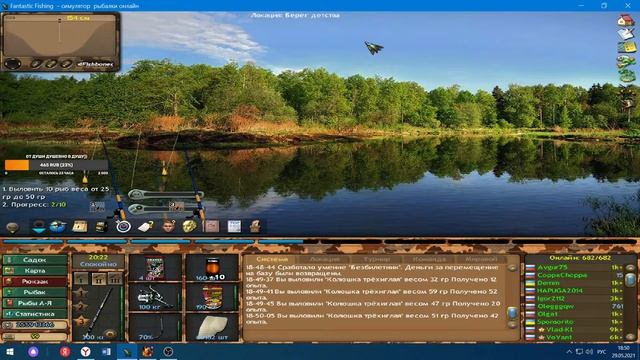This screenshot has height=360, width=640.
Task: Click the depth gauge mini panel
Action: click(x=60, y=42)
